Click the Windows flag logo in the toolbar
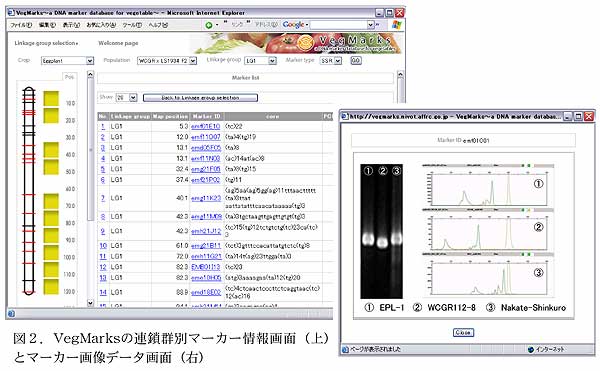Image resolution: width=600 pixels, height=371 pixels. pos(397,25)
